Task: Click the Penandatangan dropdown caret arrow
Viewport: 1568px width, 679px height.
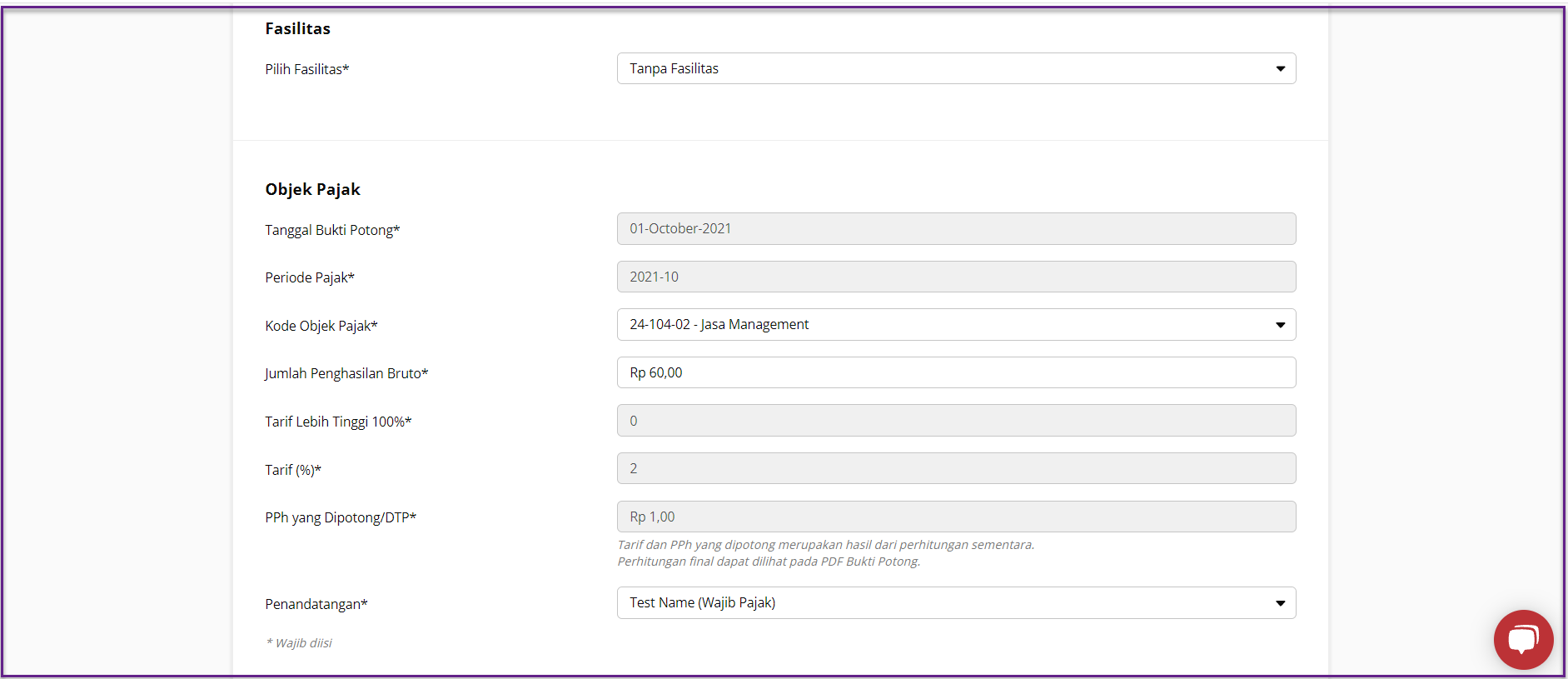Action: (x=1280, y=603)
